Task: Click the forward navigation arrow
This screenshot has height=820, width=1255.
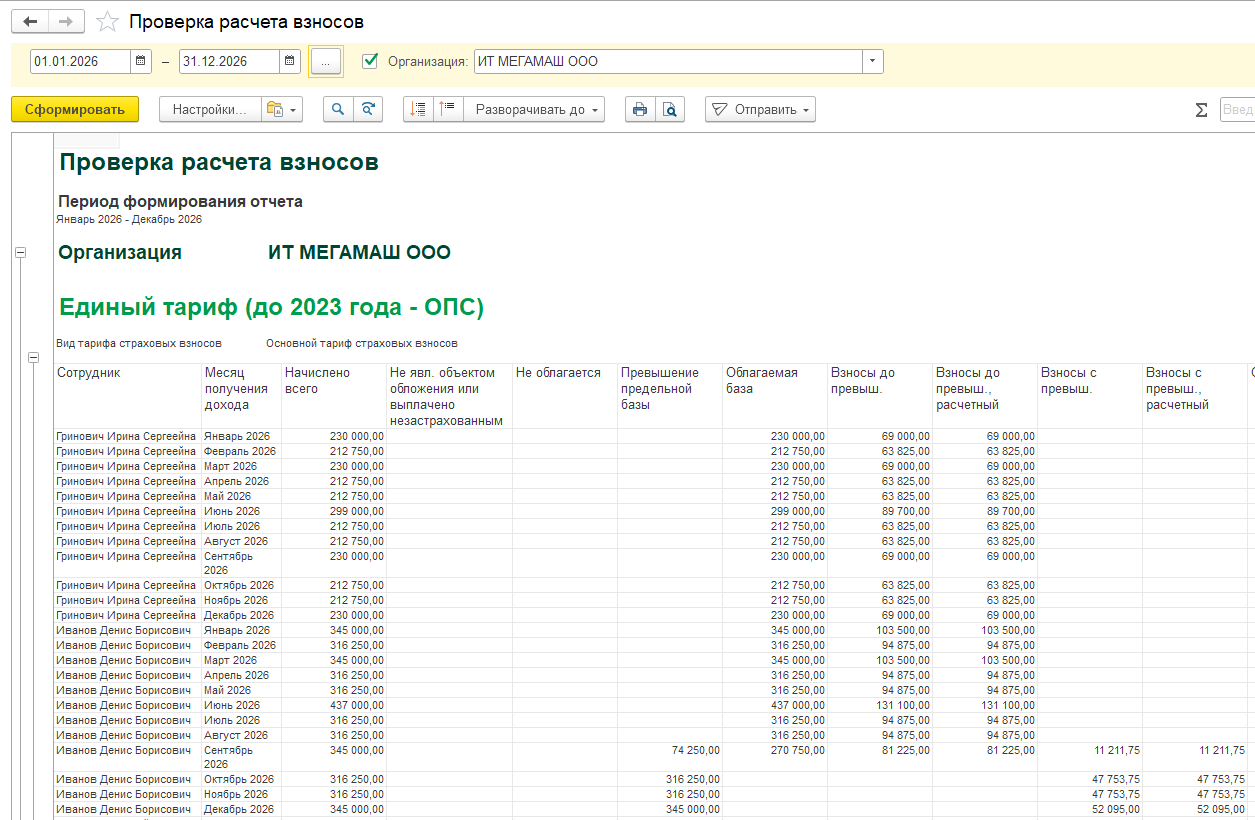Action: 66,22
